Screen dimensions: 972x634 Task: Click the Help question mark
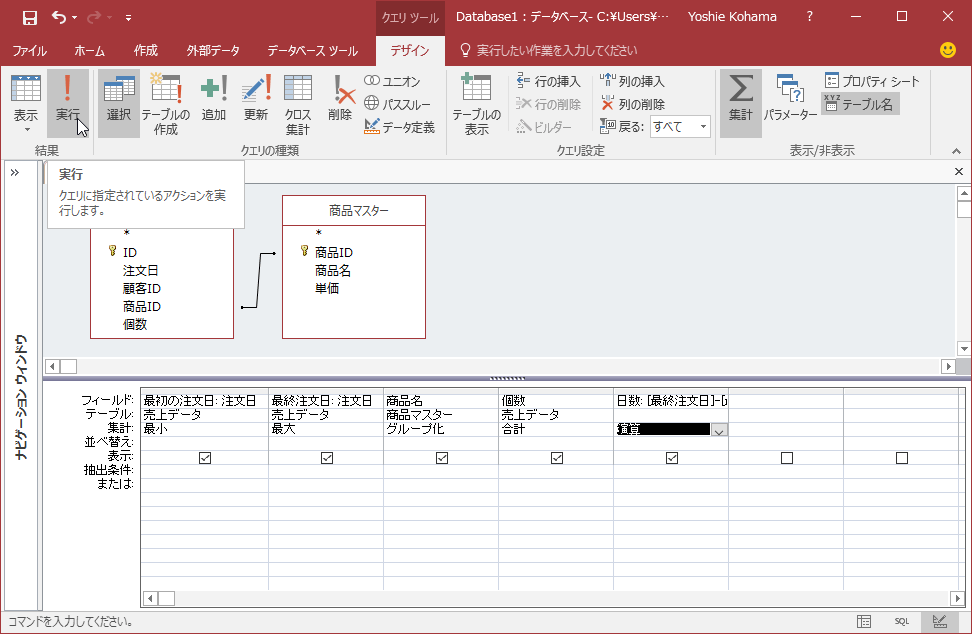click(810, 17)
